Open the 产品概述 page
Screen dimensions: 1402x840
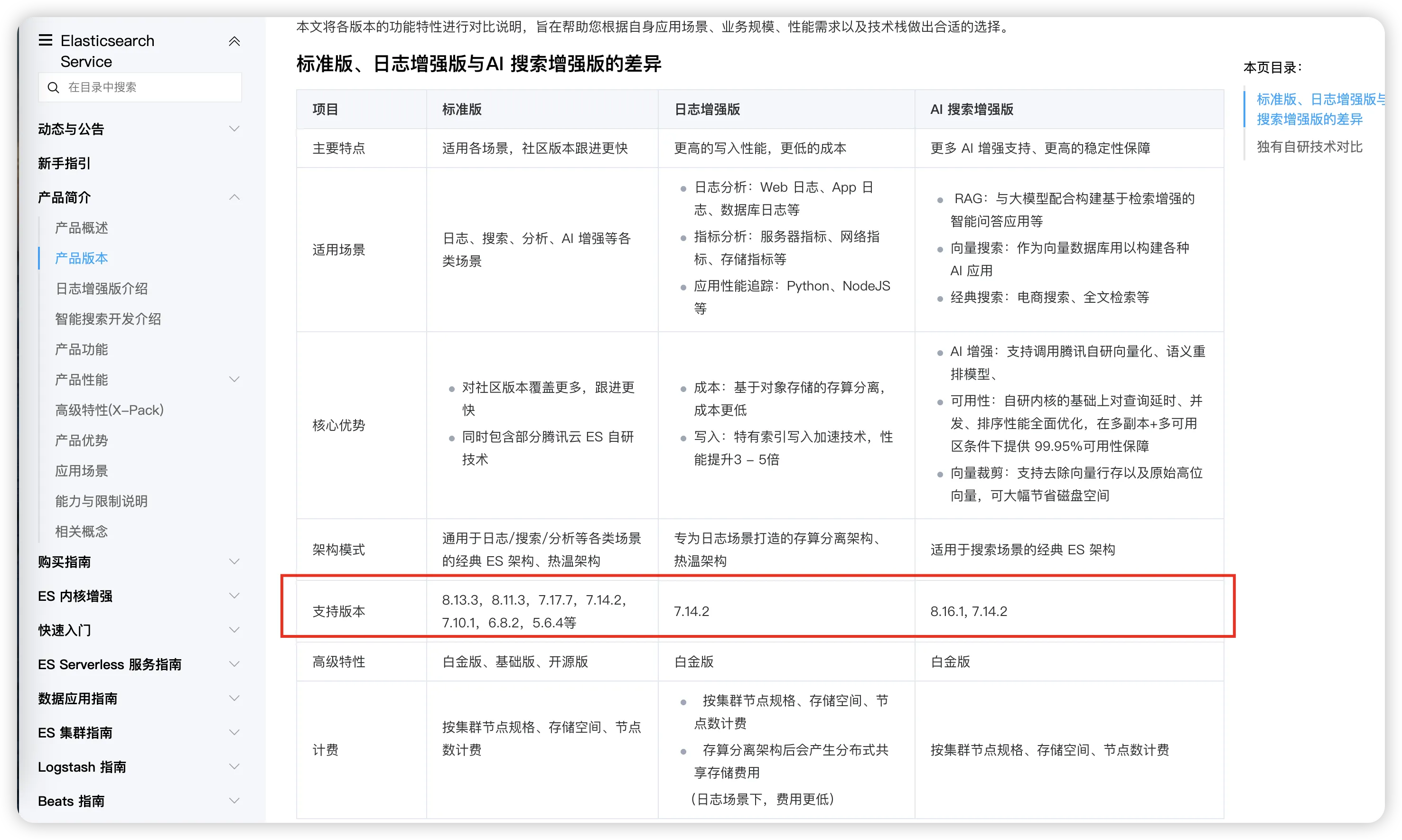tap(82, 227)
